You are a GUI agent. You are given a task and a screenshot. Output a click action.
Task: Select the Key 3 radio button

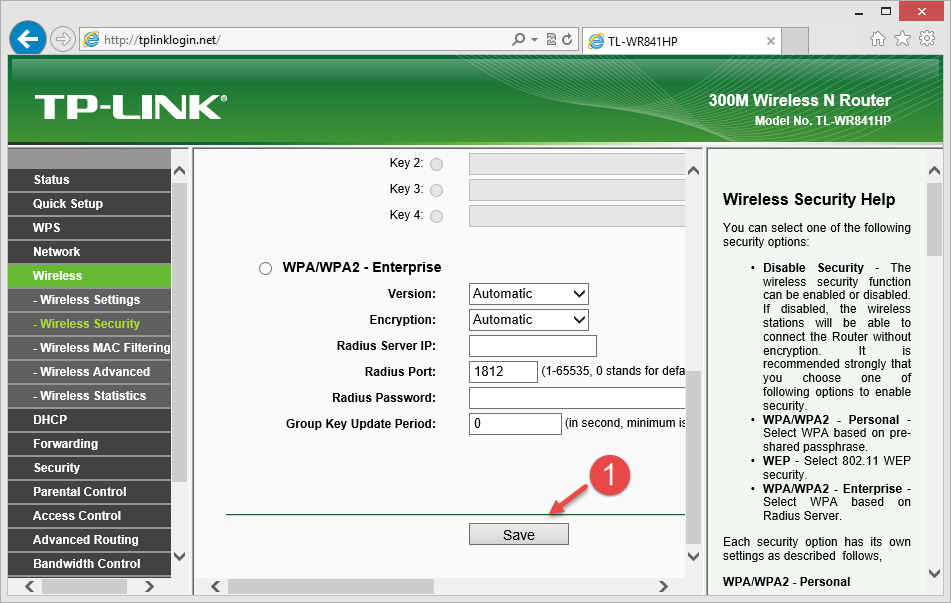click(437, 190)
